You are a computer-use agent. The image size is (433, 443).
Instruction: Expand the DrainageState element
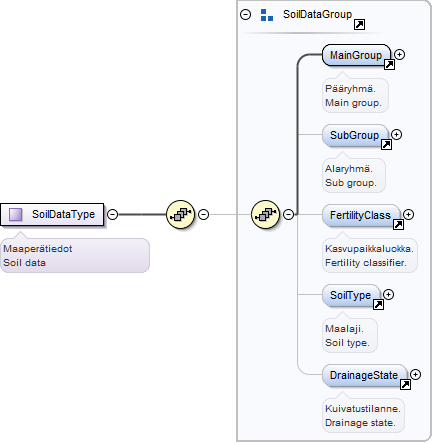tap(415, 374)
